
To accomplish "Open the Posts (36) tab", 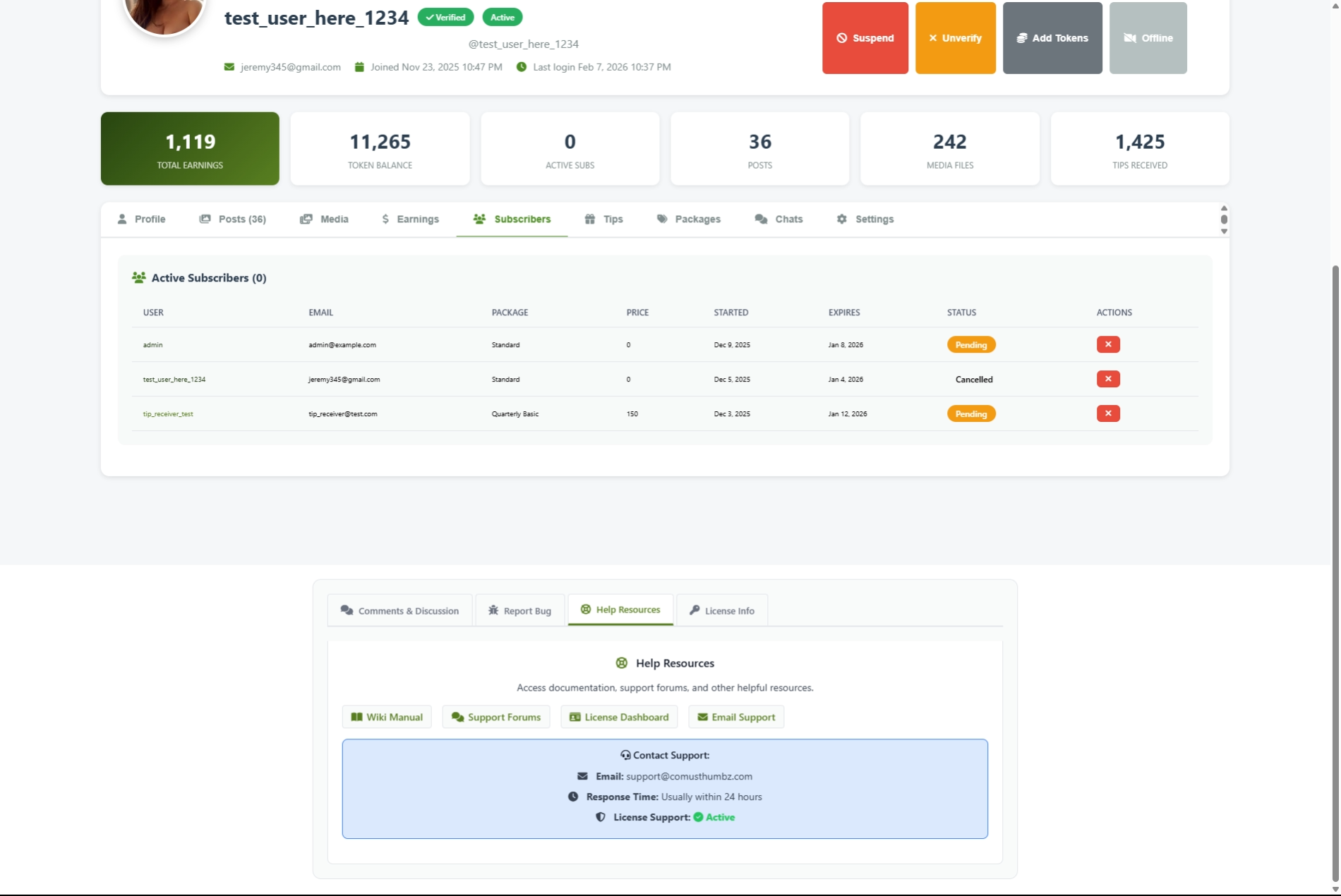I will (x=232, y=219).
